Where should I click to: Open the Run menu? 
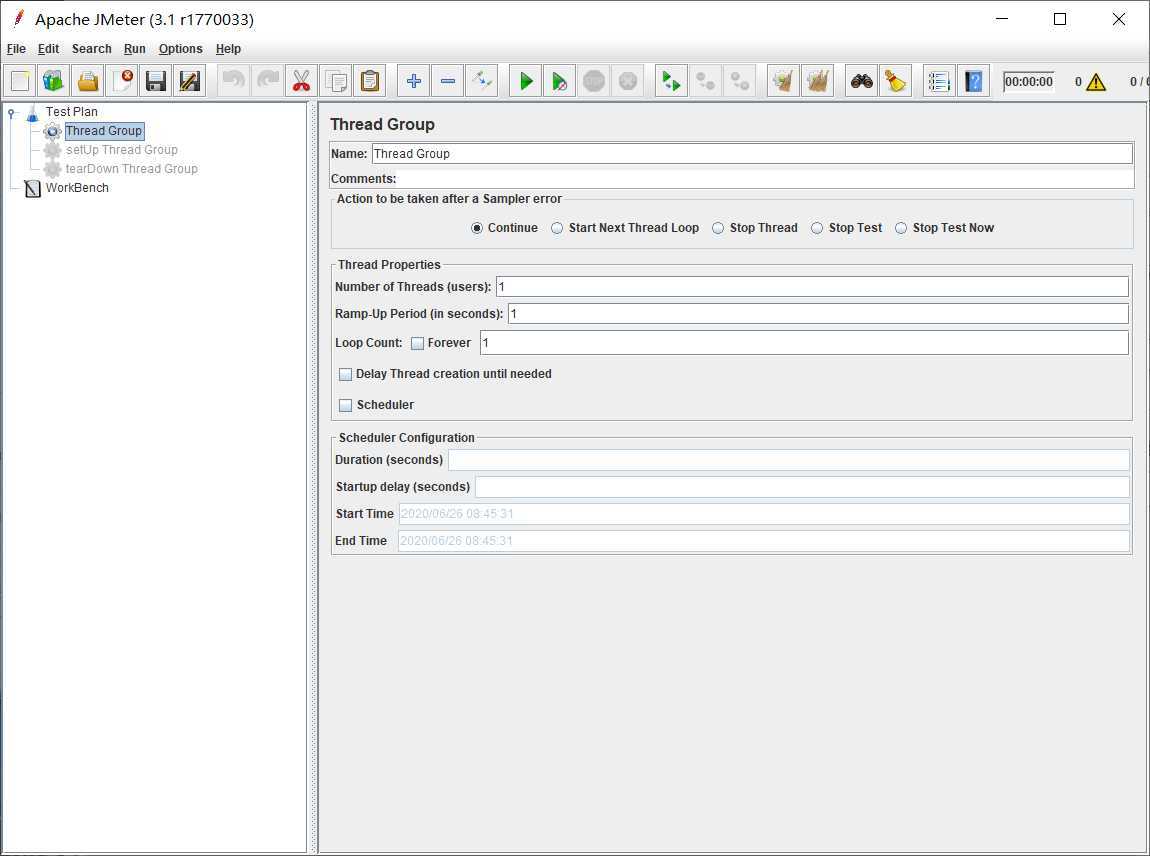(x=134, y=49)
